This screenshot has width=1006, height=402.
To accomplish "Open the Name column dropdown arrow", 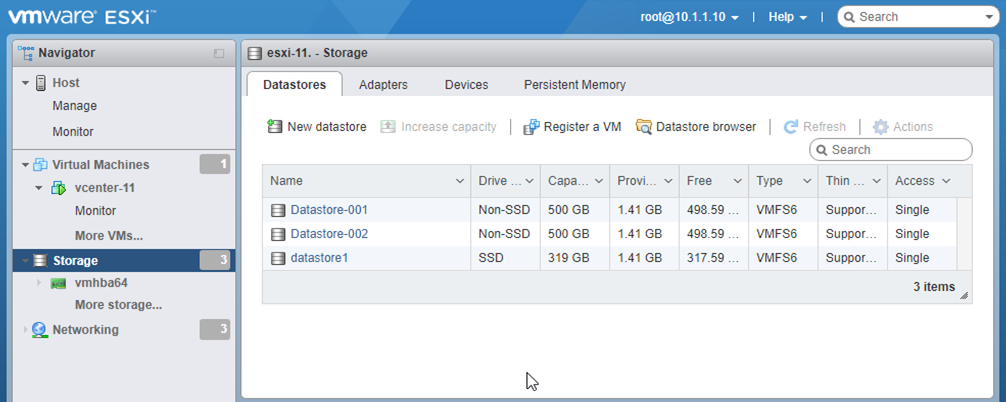I will point(460,181).
